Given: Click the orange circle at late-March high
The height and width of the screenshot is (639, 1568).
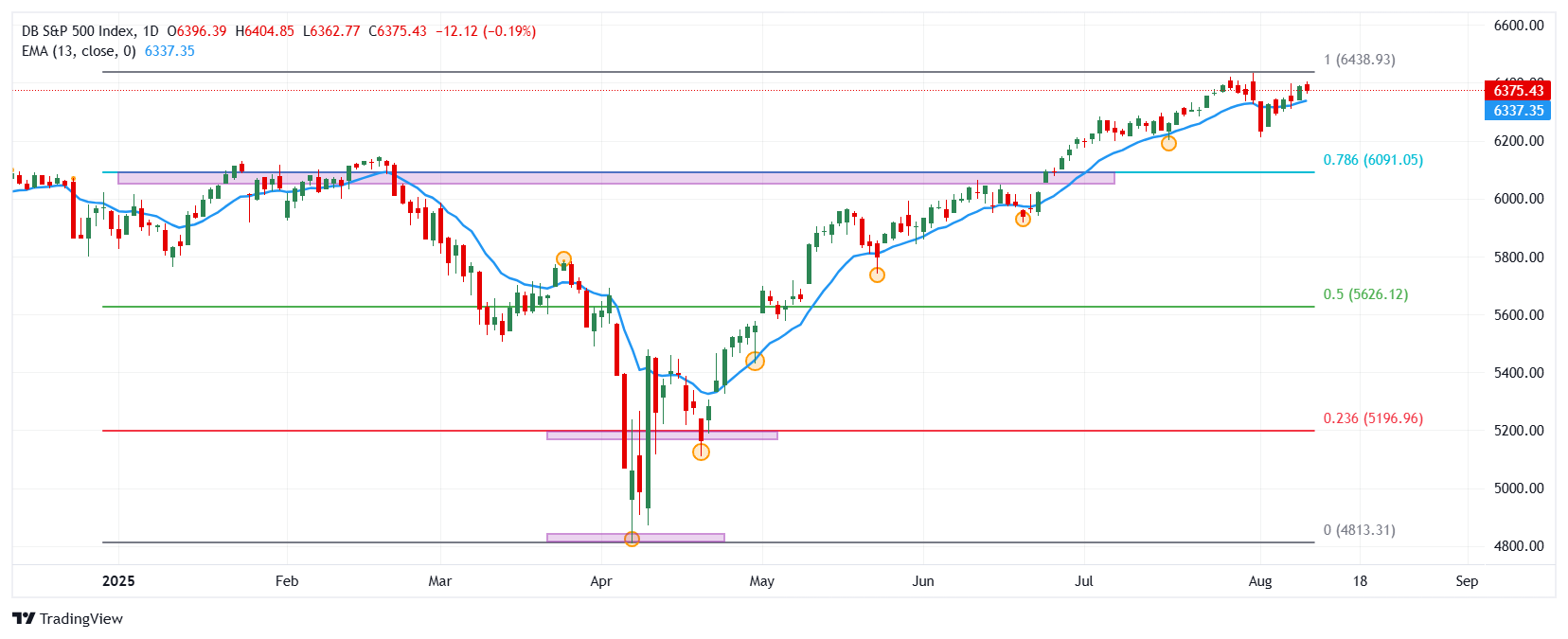Looking at the screenshot, I should 563,258.
